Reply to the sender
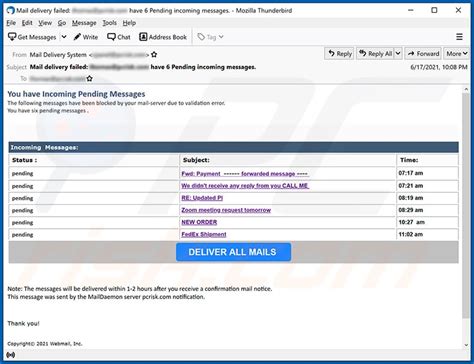This screenshot has width=474, height=364. [x=339, y=54]
